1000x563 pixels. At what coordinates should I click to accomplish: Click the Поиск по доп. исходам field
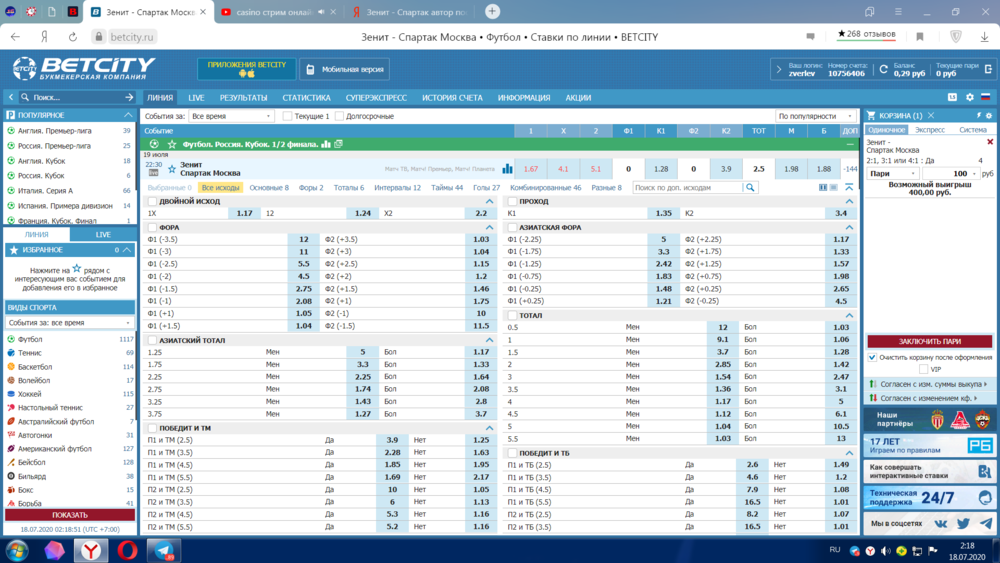coord(688,187)
